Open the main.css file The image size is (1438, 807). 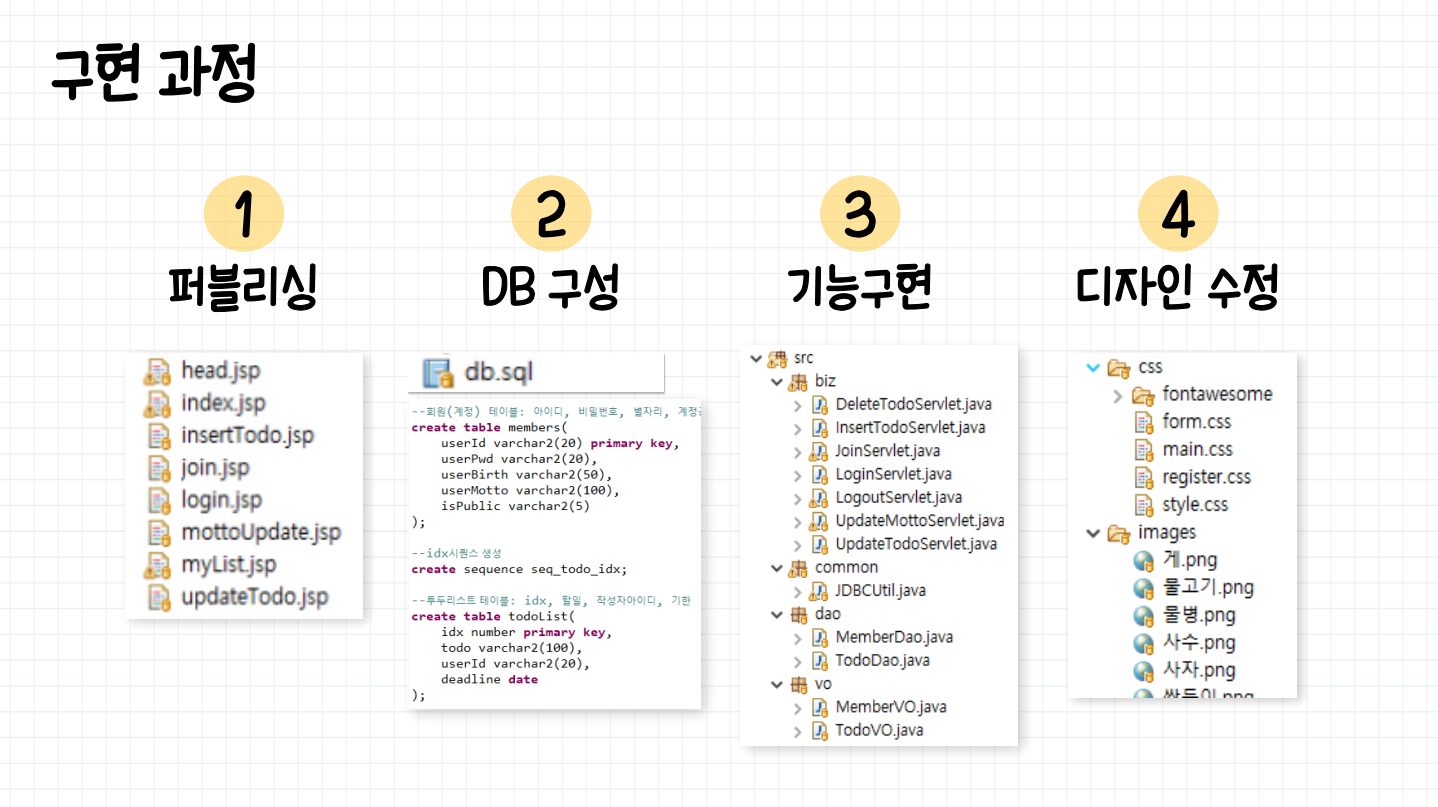1197,450
